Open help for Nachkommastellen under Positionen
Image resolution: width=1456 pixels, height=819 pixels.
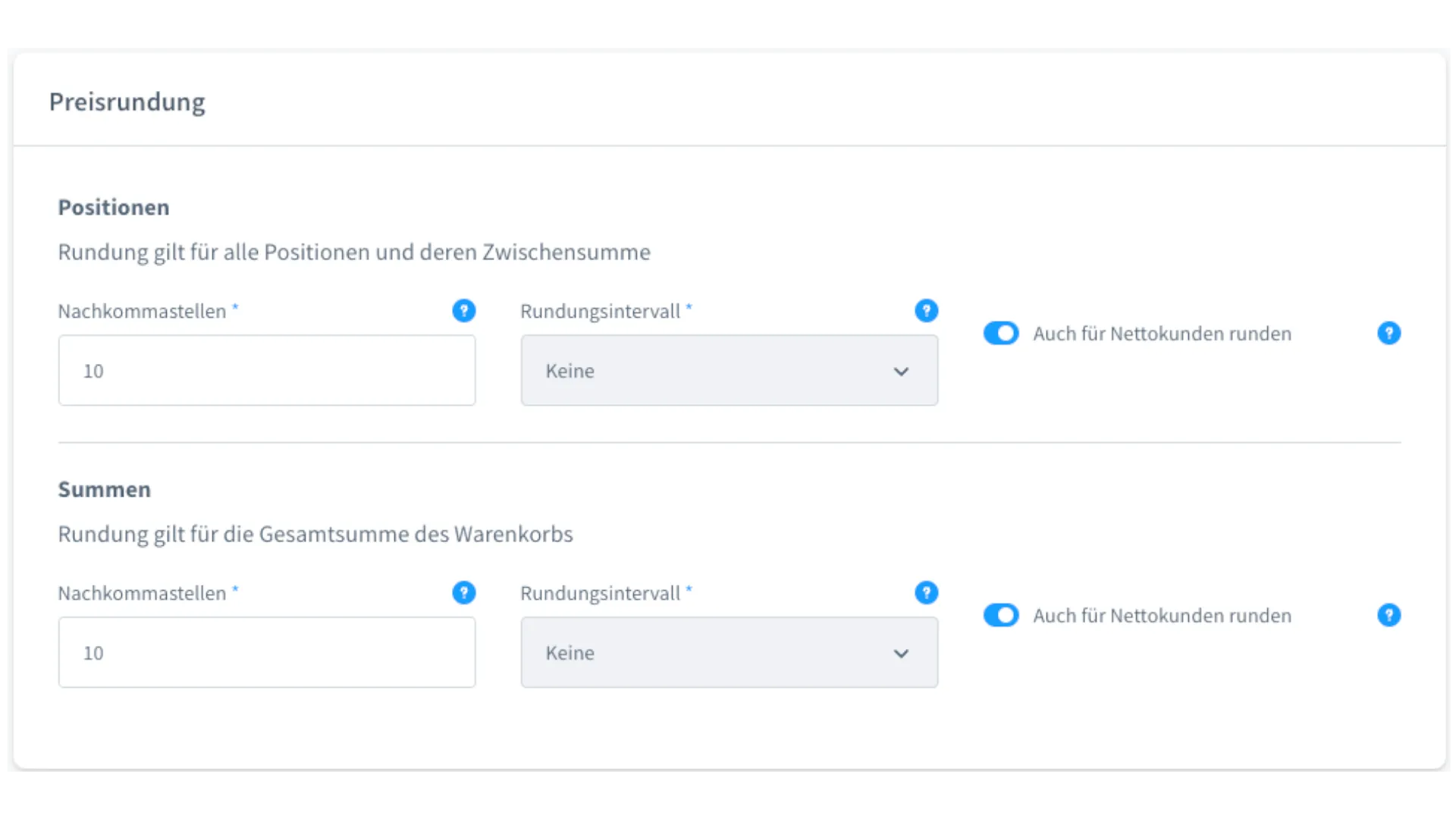coord(464,311)
